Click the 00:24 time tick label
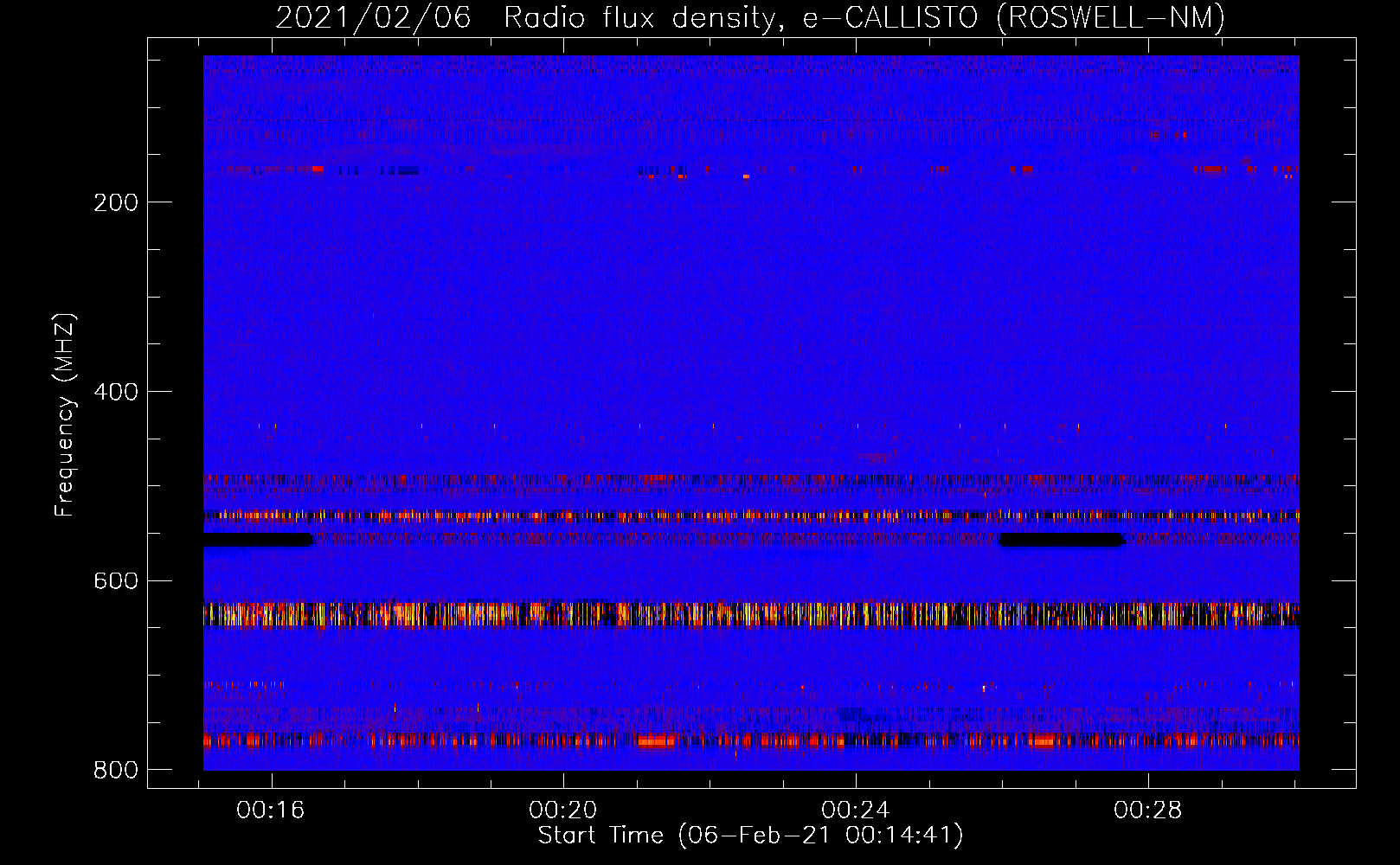This screenshot has height=865, width=1400. (856, 811)
